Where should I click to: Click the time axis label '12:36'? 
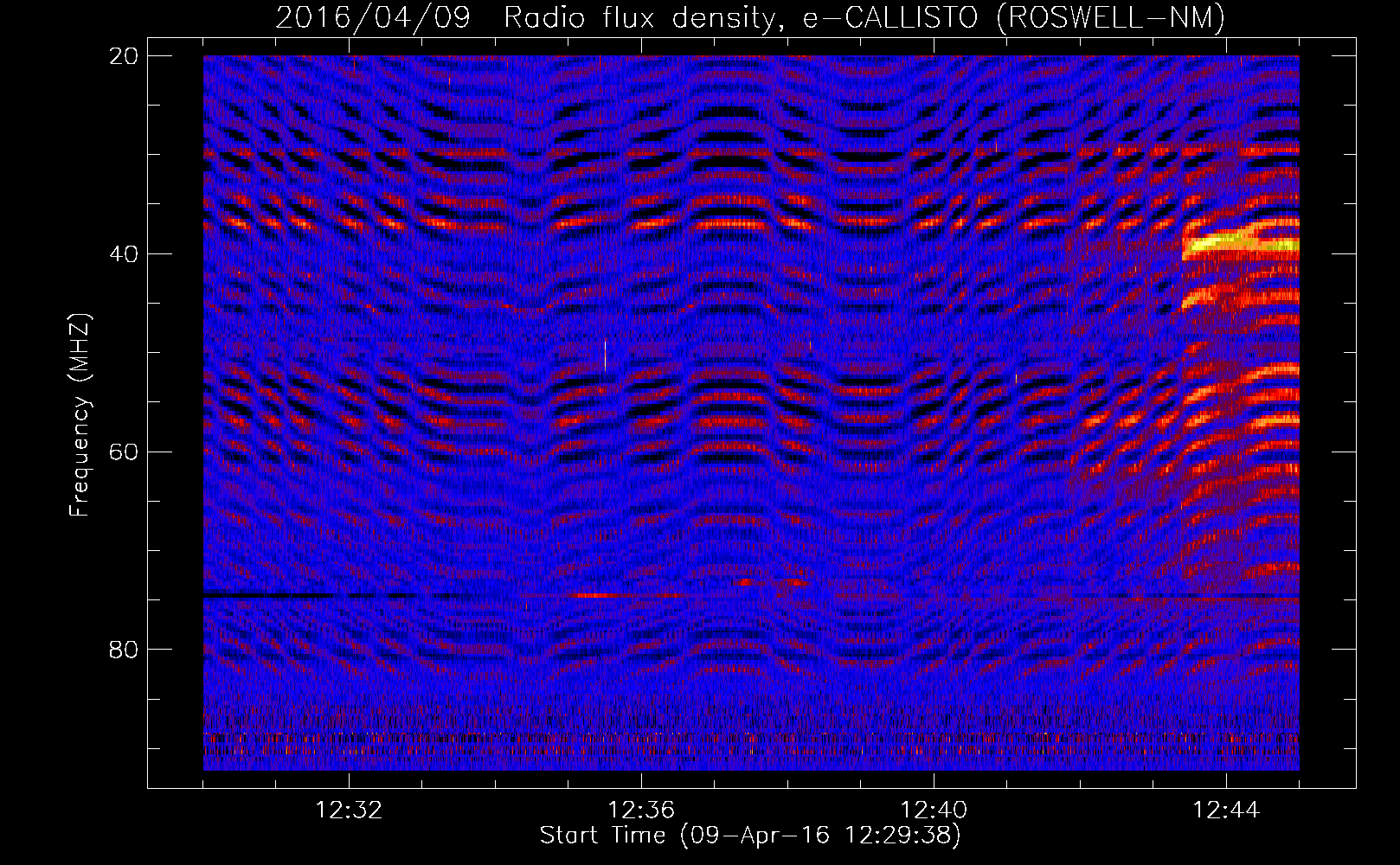(641, 811)
